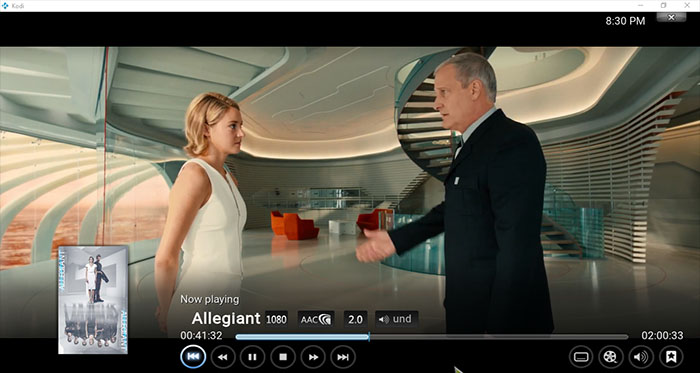Screen dimensions: 700x373
Task: Click the 2.0 audio channels badge
Action: 355,319
